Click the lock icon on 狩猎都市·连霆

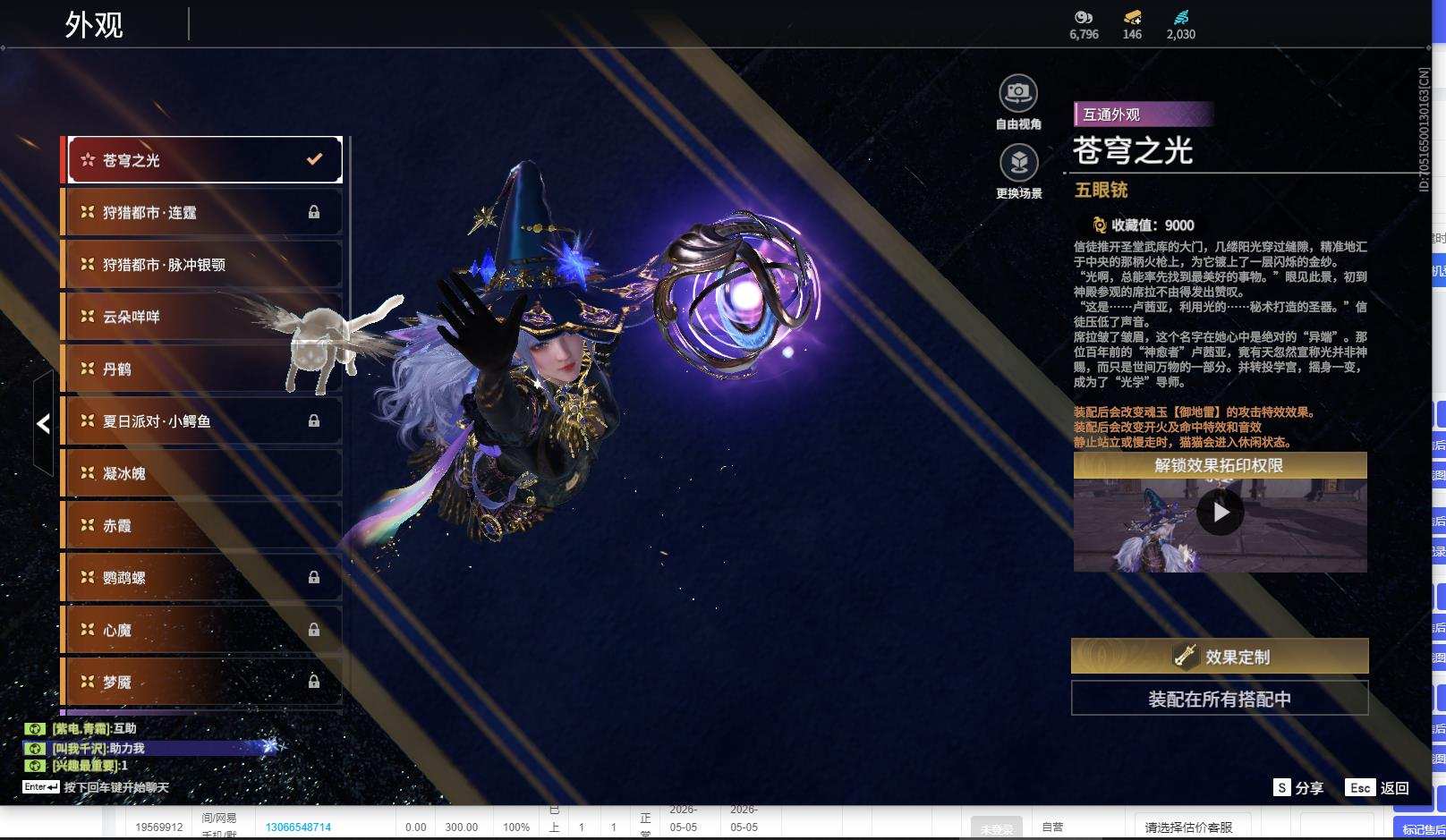[x=314, y=212]
